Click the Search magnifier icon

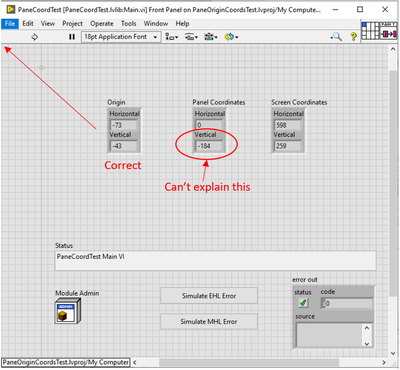(x=336, y=37)
